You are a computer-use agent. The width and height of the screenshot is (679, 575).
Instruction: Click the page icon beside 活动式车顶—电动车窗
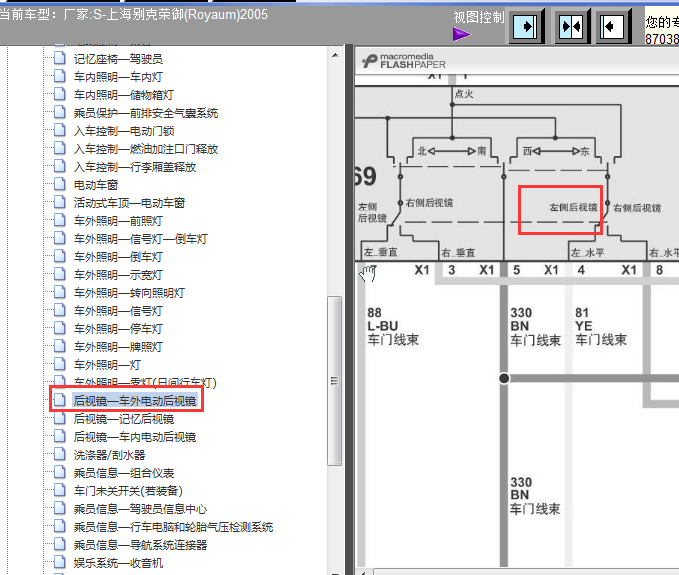coord(59,202)
